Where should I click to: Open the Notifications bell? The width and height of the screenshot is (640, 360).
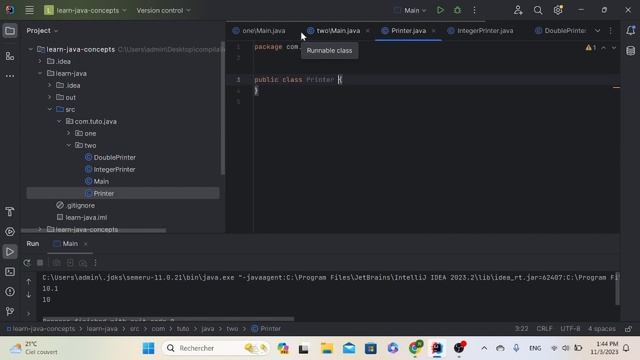(x=630, y=31)
